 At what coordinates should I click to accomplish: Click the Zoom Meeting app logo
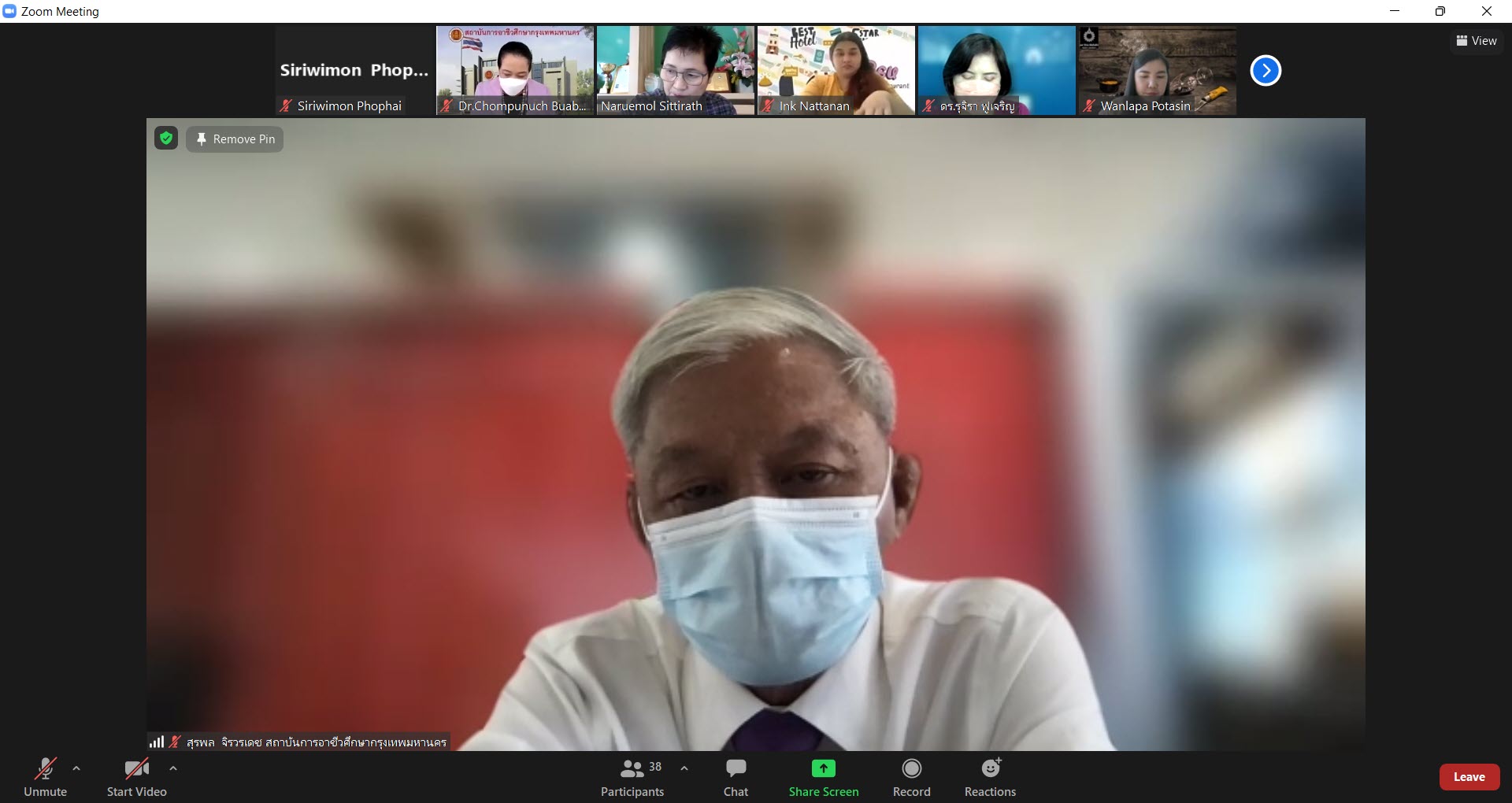10,11
